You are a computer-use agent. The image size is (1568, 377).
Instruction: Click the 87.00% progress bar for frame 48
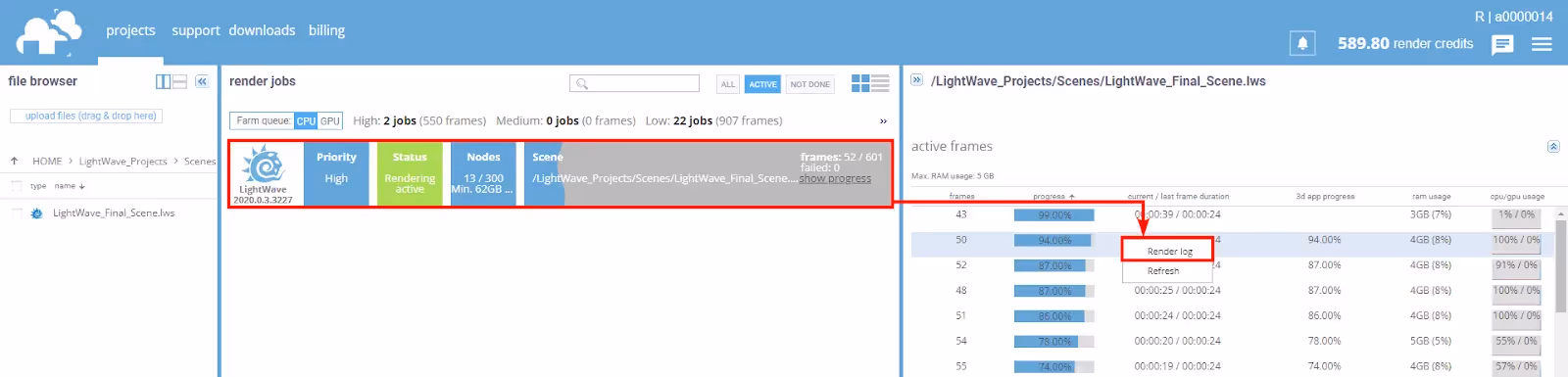point(1053,291)
